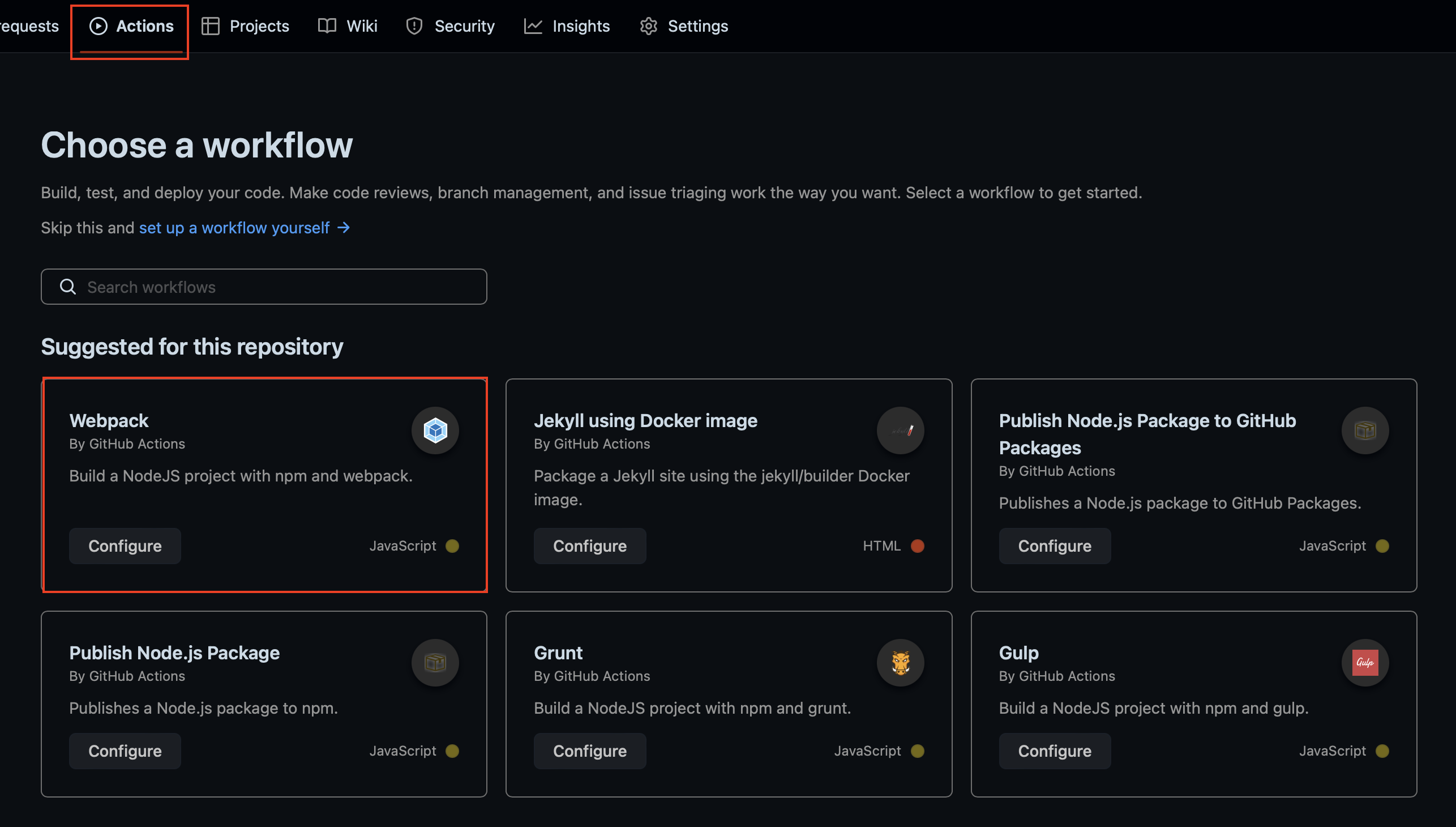Click the red HTML language dot
Screen dimensions: 1456x827
pyautogui.click(x=917, y=546)
